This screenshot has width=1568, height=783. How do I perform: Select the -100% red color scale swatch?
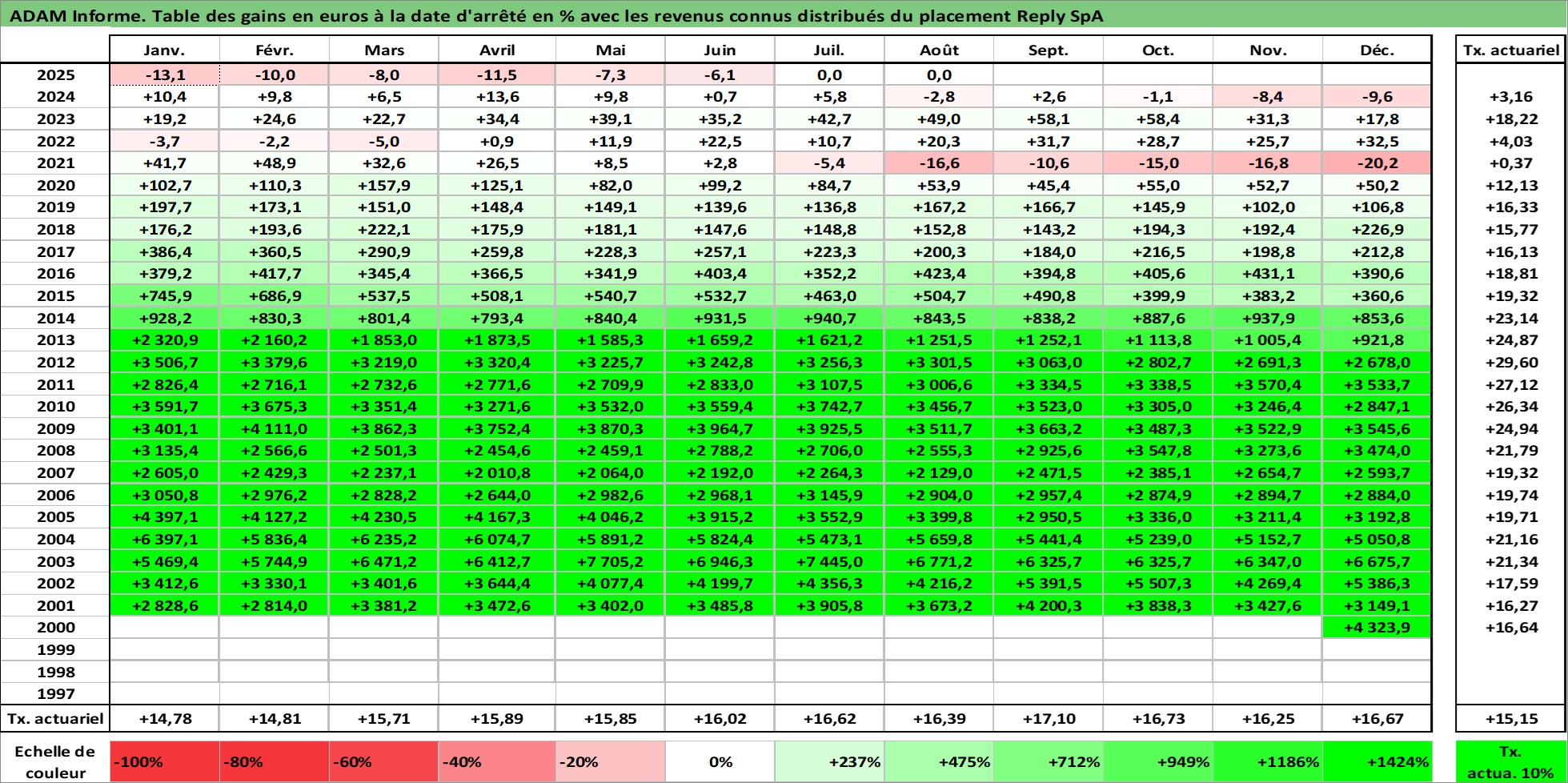click(164, 761)
